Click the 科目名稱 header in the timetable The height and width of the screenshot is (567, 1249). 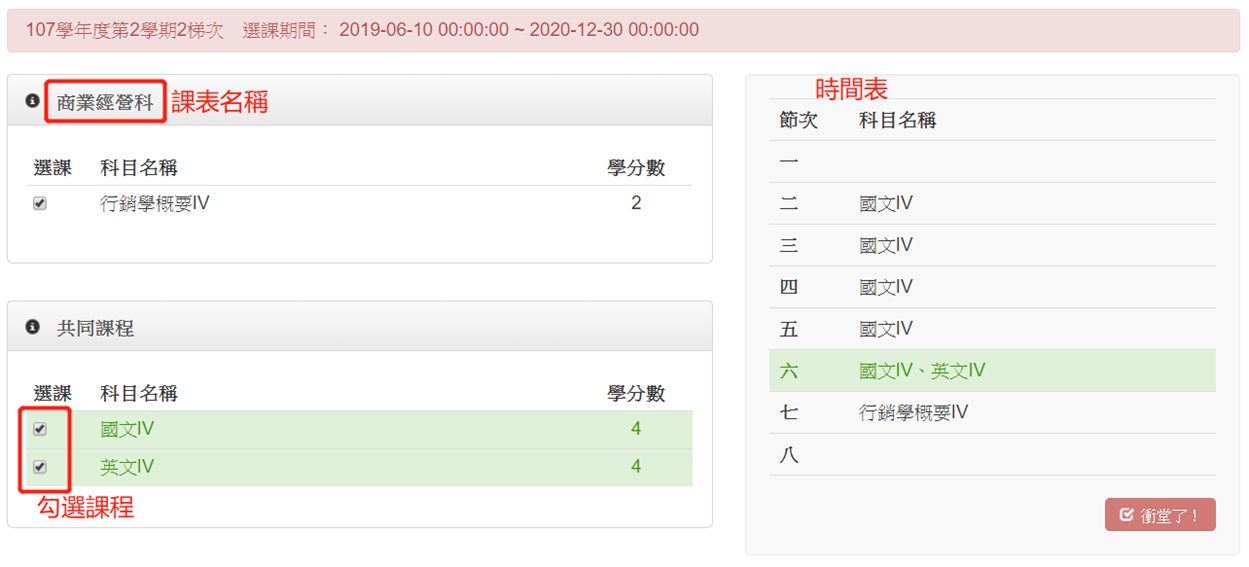click(897, 120)
